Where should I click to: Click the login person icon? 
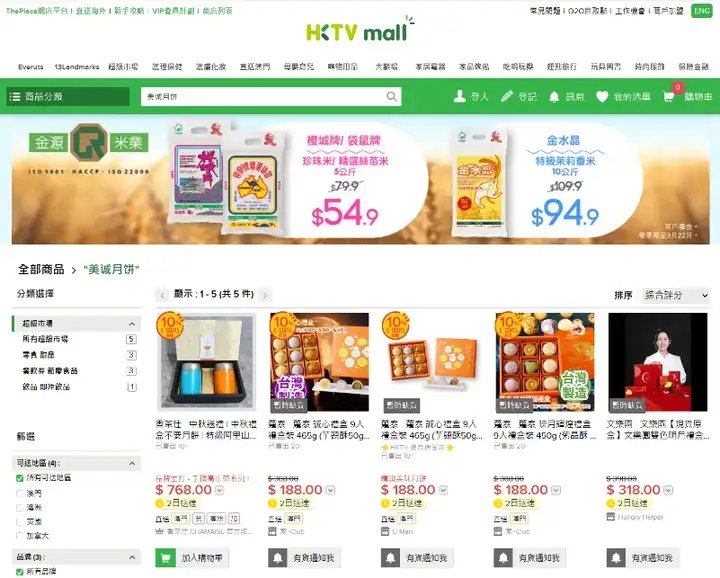[460, 96]
